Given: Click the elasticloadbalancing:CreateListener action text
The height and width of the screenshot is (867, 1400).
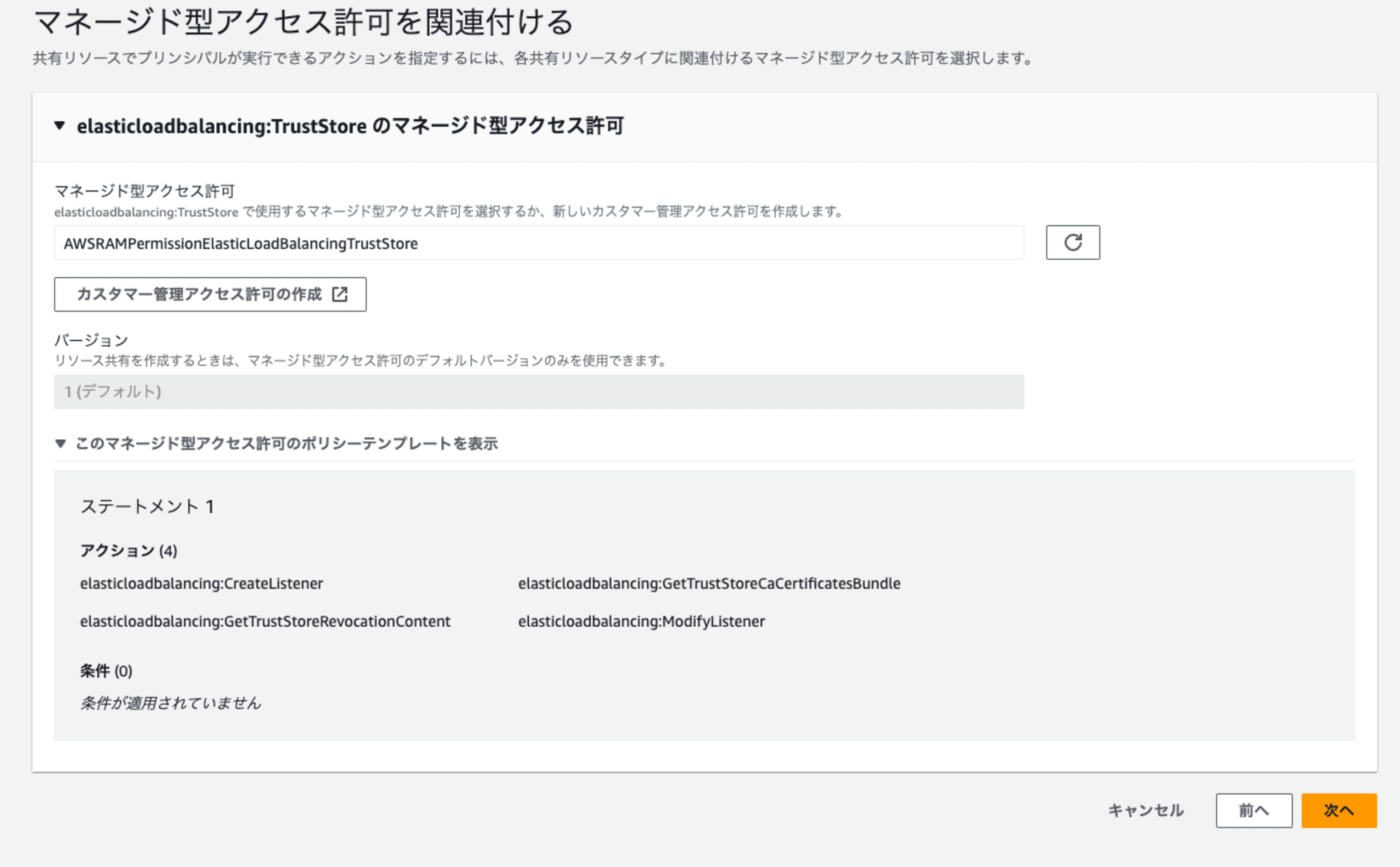Looking at the screenshot, I should [202, 583].
